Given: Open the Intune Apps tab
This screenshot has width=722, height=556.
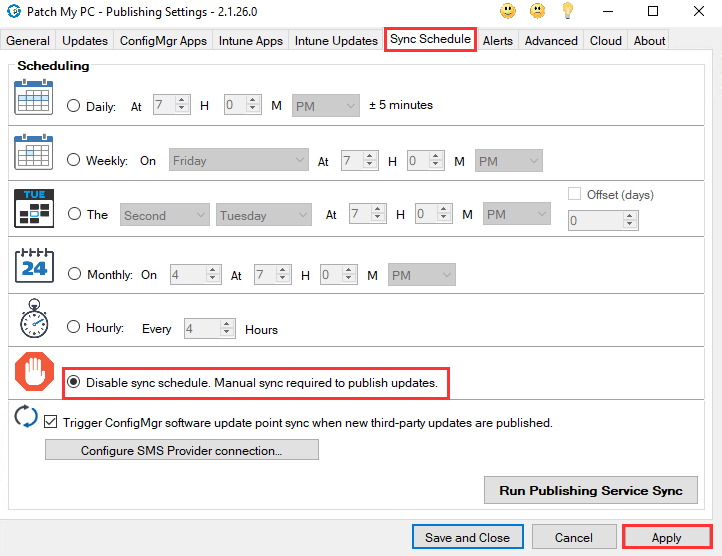Looking at the screenshot, I should (x=250, y=41).
